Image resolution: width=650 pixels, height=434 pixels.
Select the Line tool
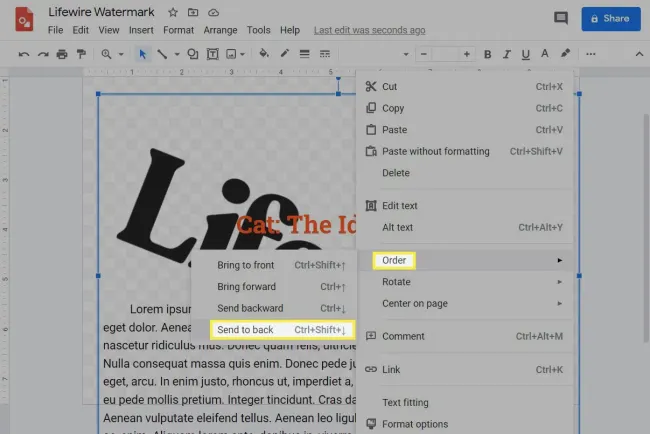[x=162, y=54]
